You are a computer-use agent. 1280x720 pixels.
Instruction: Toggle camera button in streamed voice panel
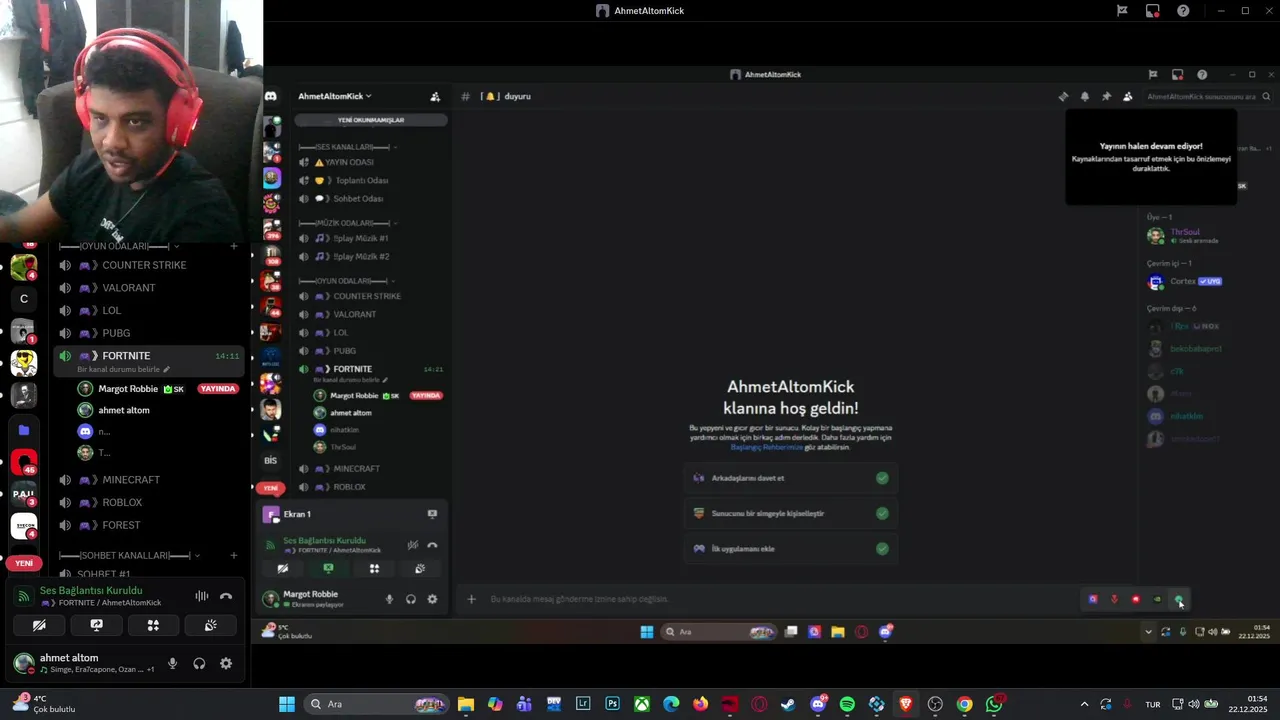283,569
